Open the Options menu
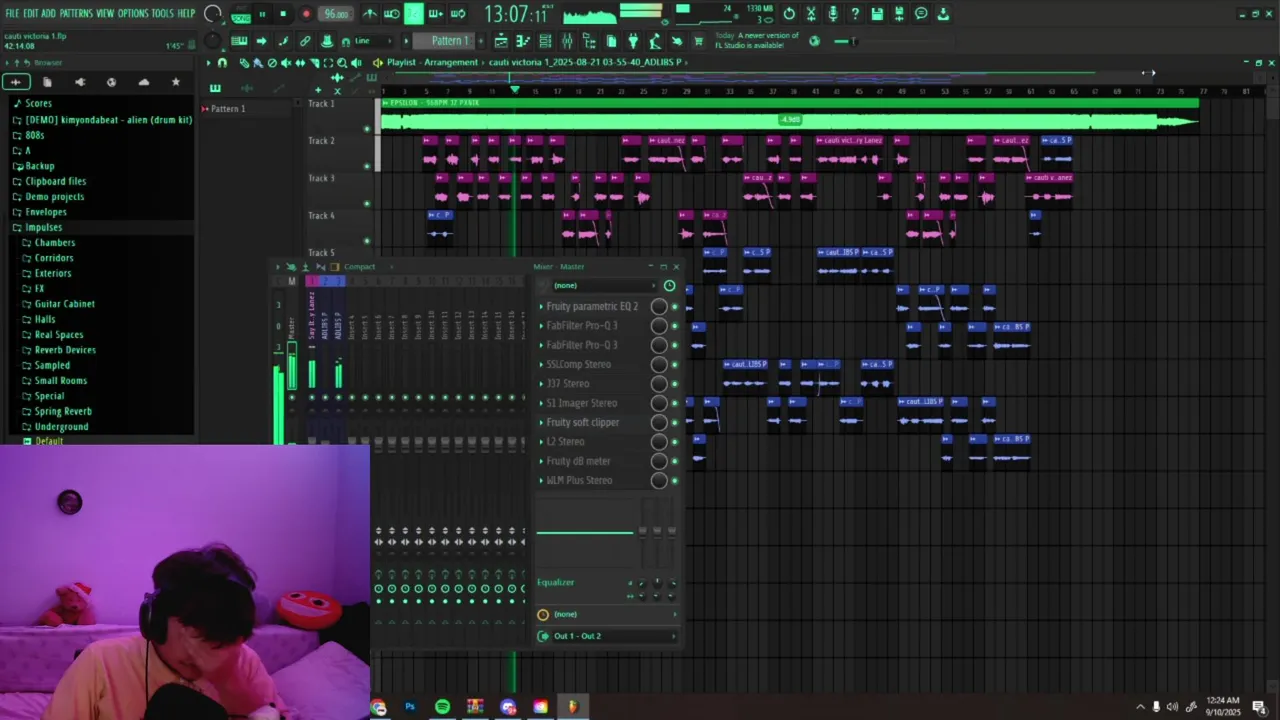 [x=133, y=14]
